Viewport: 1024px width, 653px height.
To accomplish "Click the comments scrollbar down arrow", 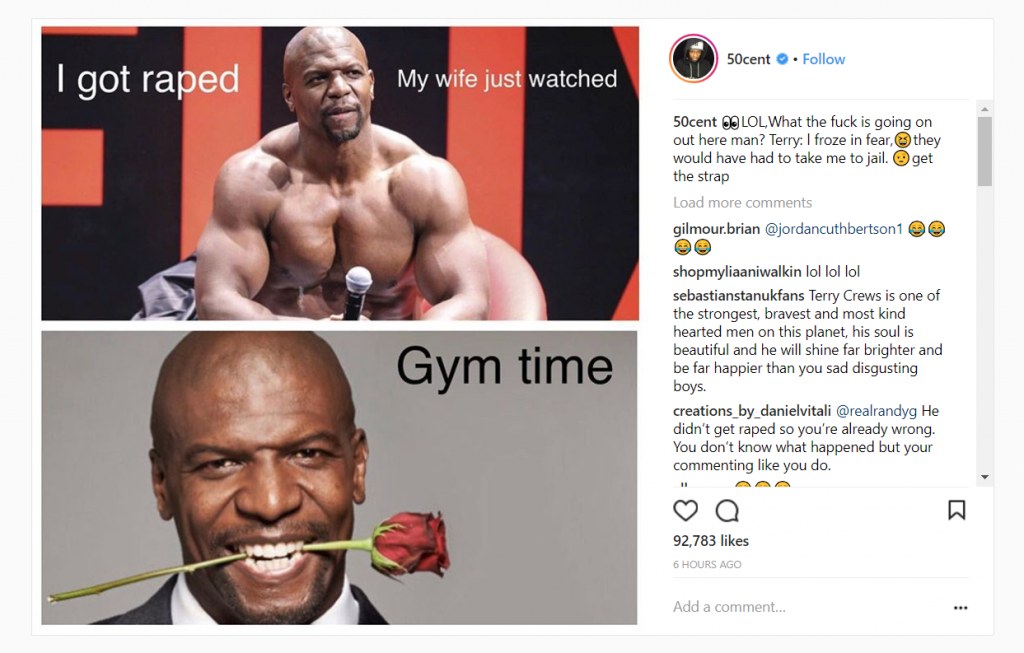I will point(985,477).
